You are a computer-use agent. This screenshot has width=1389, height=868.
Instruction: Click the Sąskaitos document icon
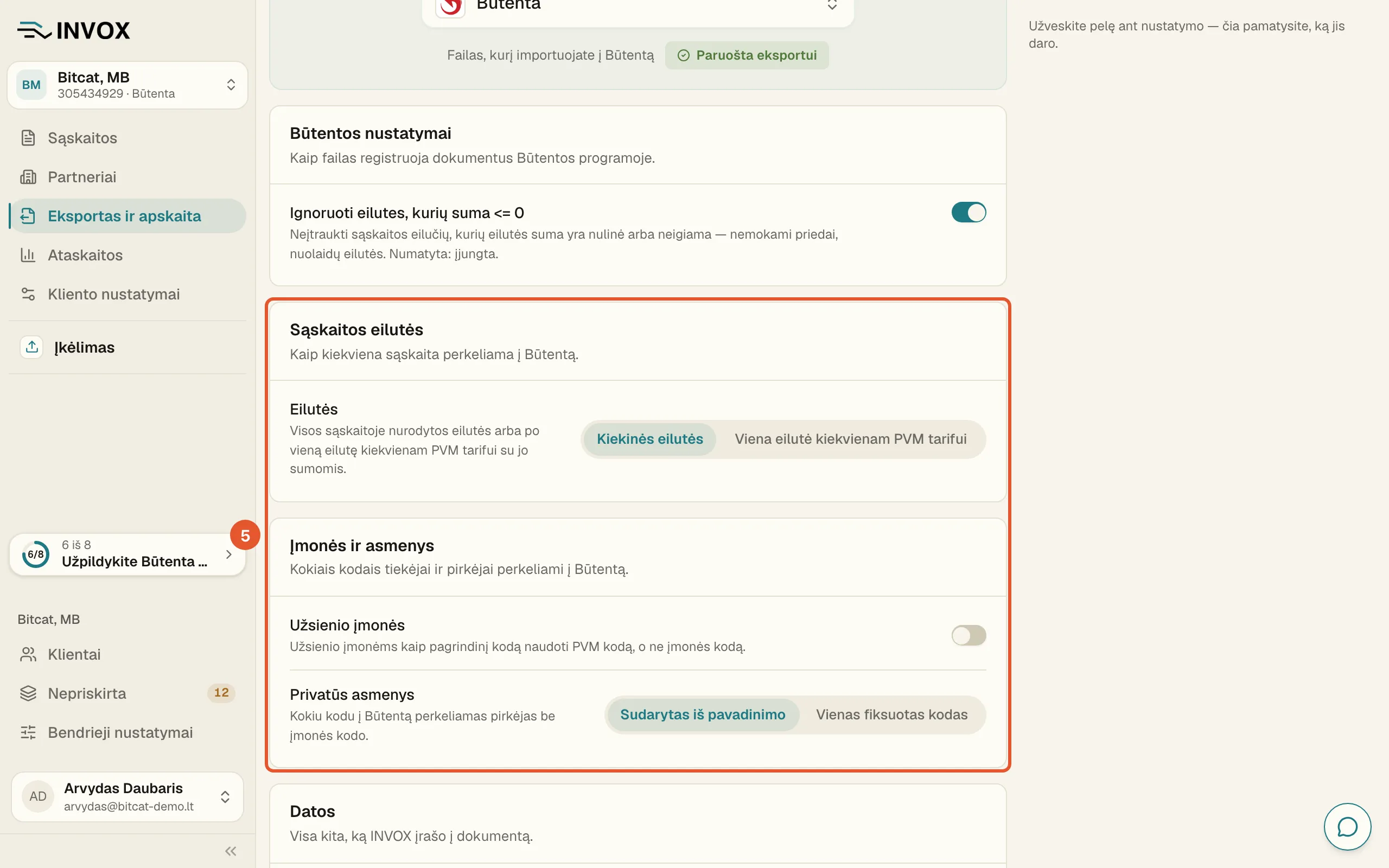pos(28,138)
